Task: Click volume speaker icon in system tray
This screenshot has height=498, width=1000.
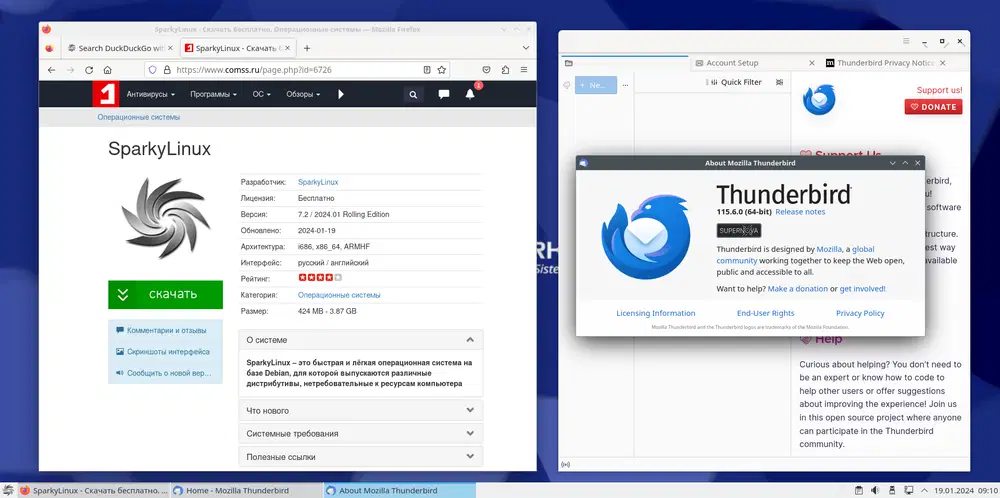Action: (875, 490)
